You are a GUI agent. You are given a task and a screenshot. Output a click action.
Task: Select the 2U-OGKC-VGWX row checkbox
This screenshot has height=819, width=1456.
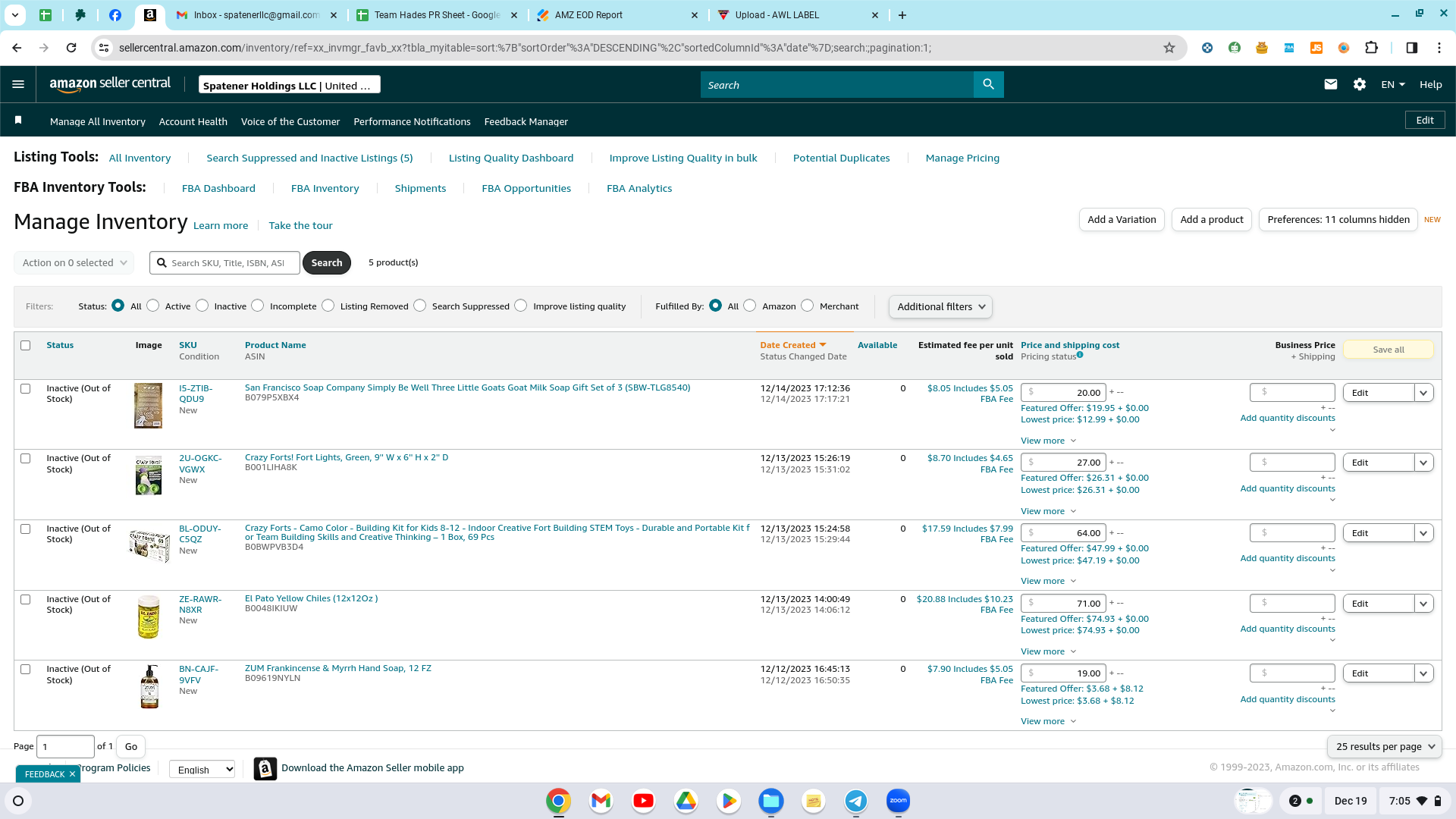pos(25,458)
